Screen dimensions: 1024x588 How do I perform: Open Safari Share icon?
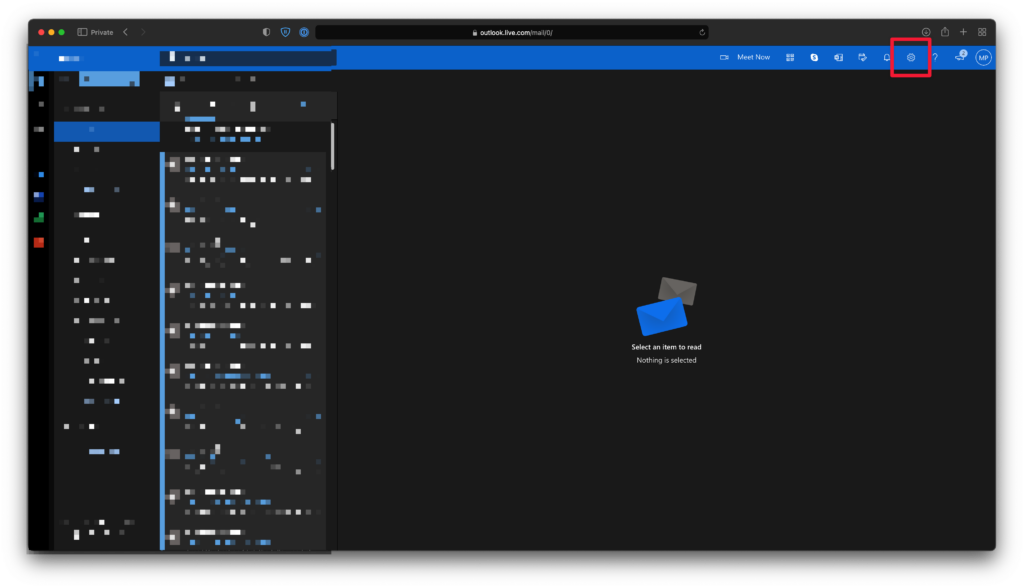pyautogui.click(x=945, y=32)
